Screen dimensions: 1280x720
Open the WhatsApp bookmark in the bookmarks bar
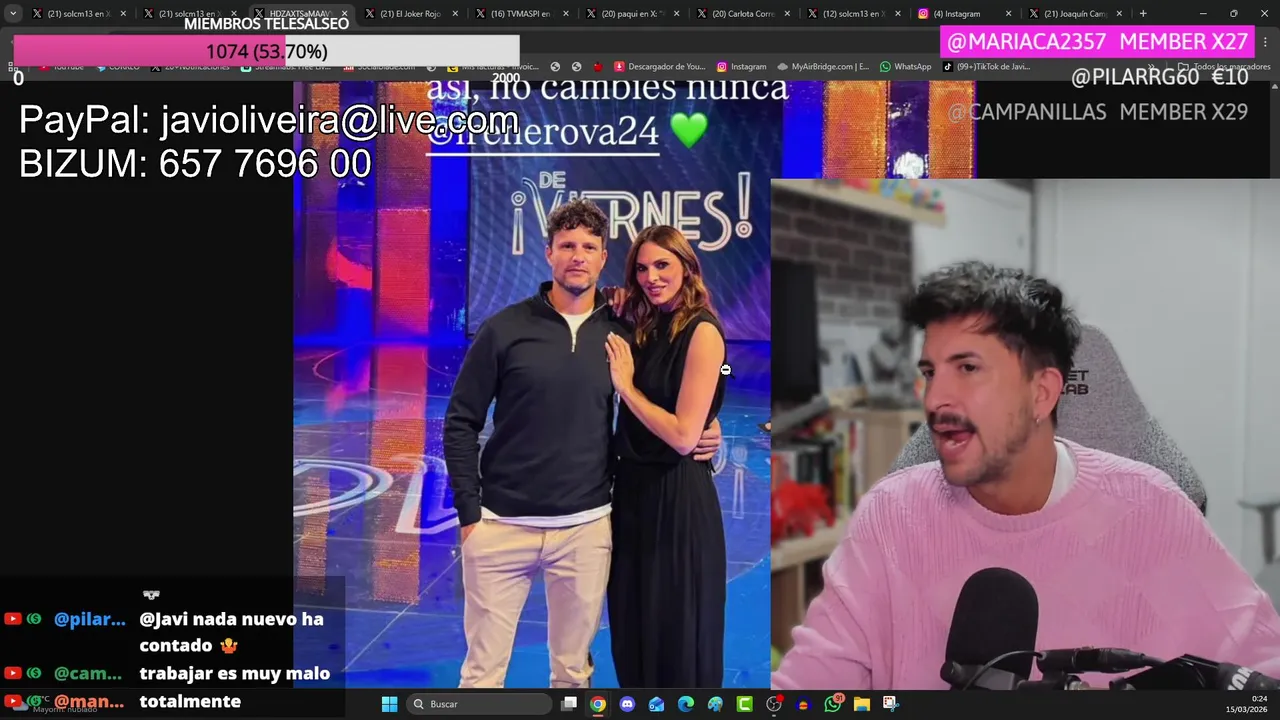[906, 67]
